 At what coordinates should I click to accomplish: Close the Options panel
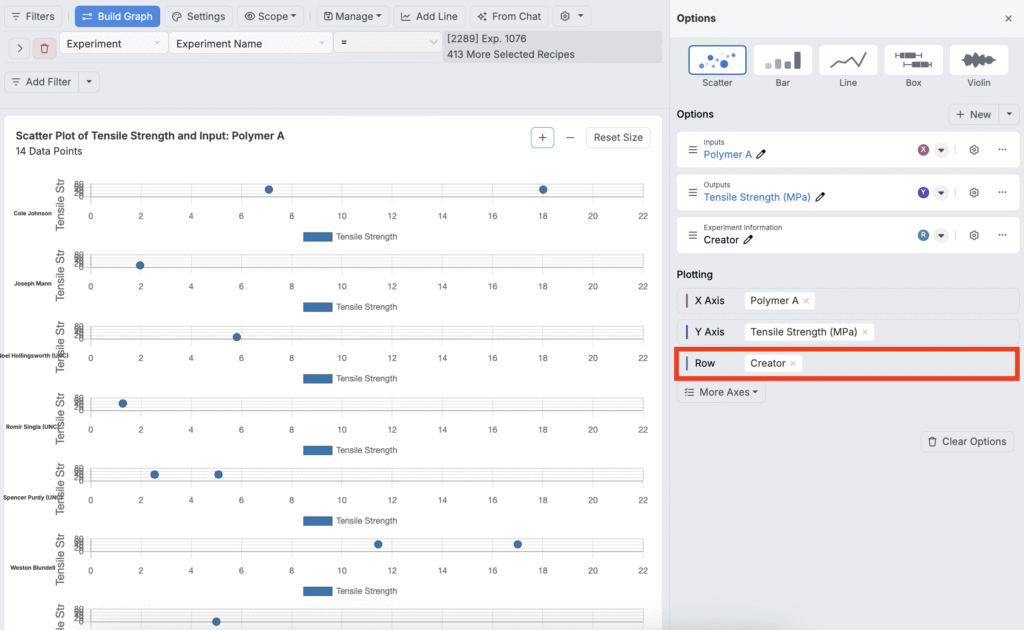[1007, 19]
